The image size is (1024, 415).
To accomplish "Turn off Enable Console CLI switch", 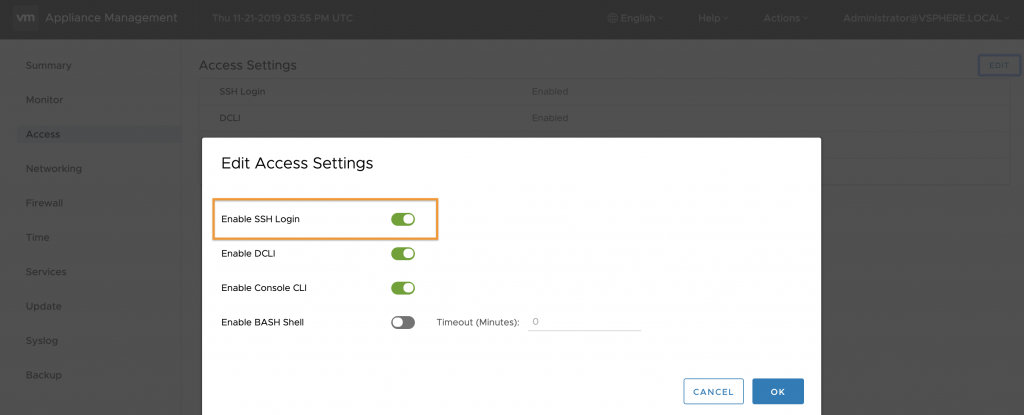I will tap(403, 288).
